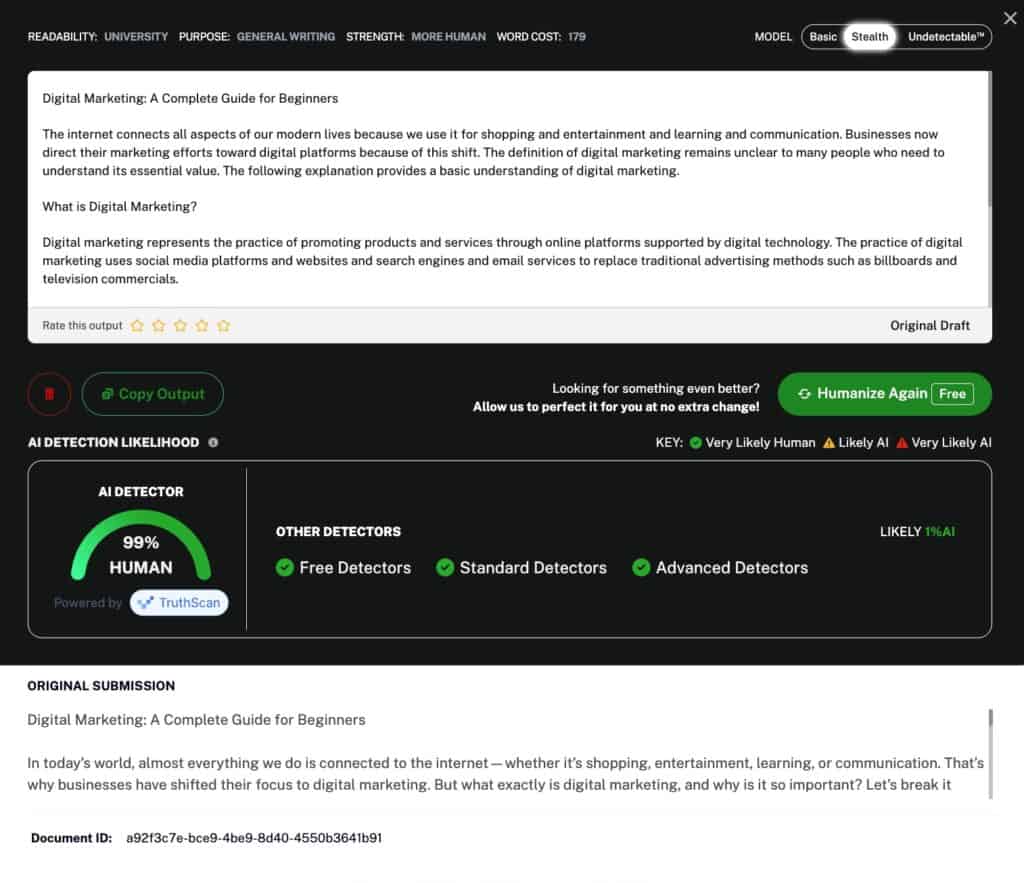The width and height of the screenshot is (1024, 883).
Task: Click the output text scrollbar
Action: click(989, 140)
